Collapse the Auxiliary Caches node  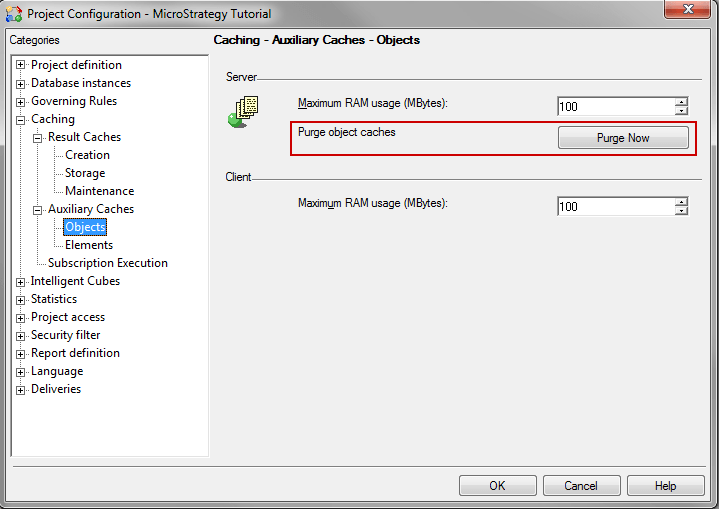38,210
